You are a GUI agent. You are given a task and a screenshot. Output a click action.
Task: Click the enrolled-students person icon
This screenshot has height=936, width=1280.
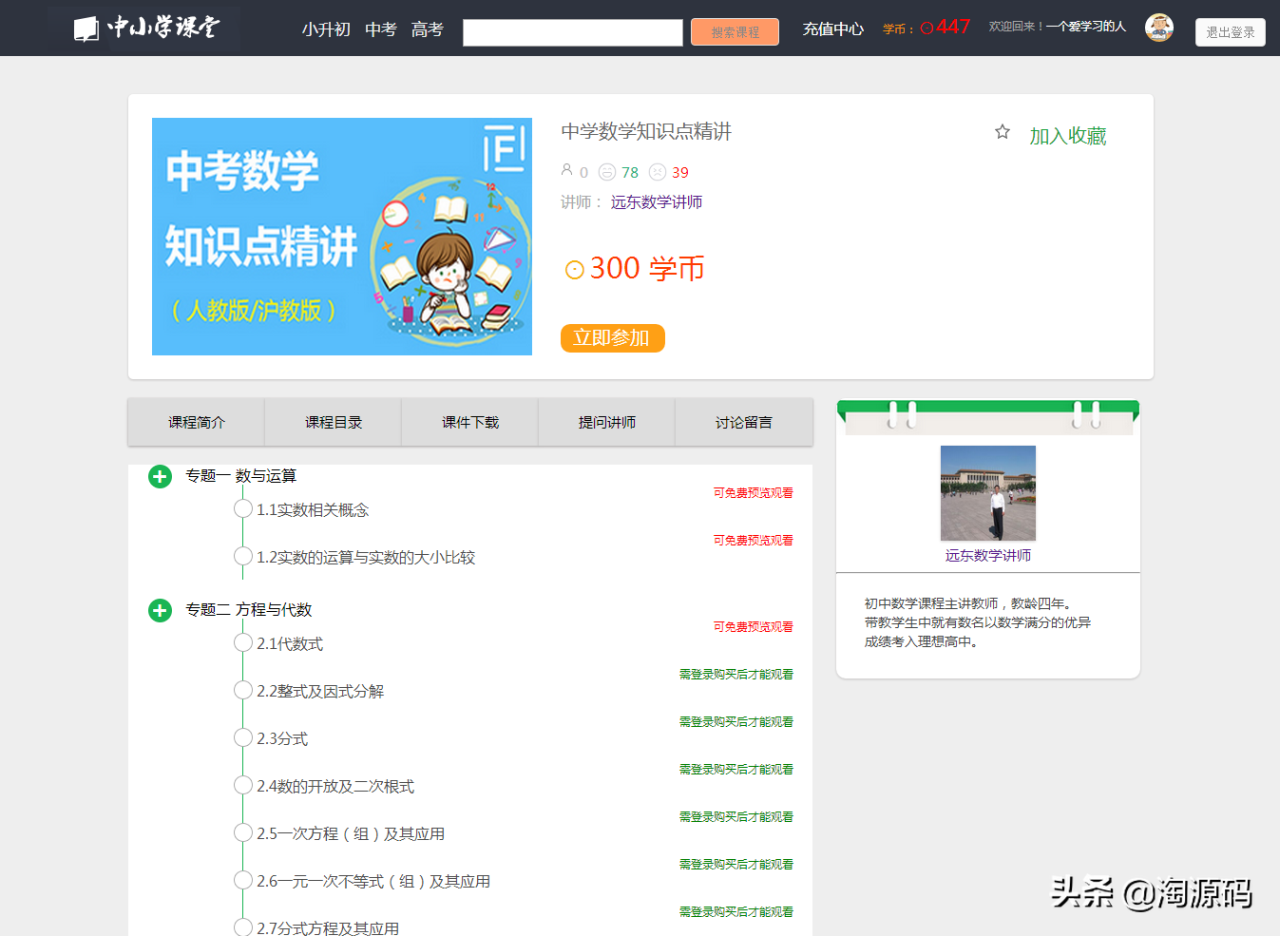pos(567,170)
